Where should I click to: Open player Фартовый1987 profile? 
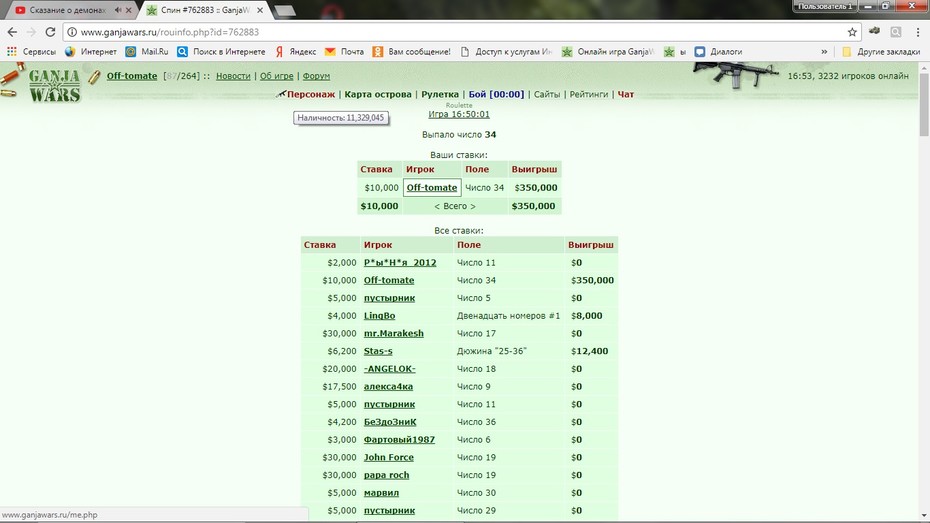pyautogui.click(x=399, y=440)
